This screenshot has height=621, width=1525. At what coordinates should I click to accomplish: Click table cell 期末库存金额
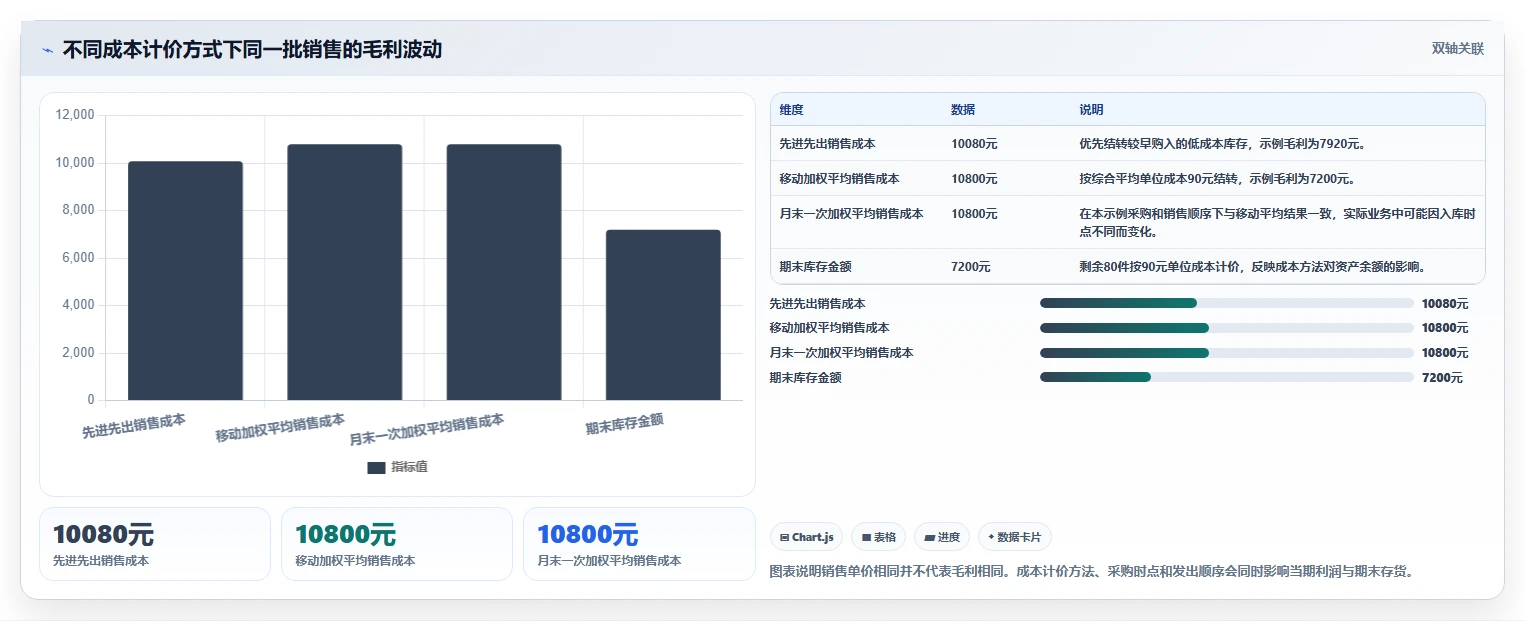pos(815,267)
